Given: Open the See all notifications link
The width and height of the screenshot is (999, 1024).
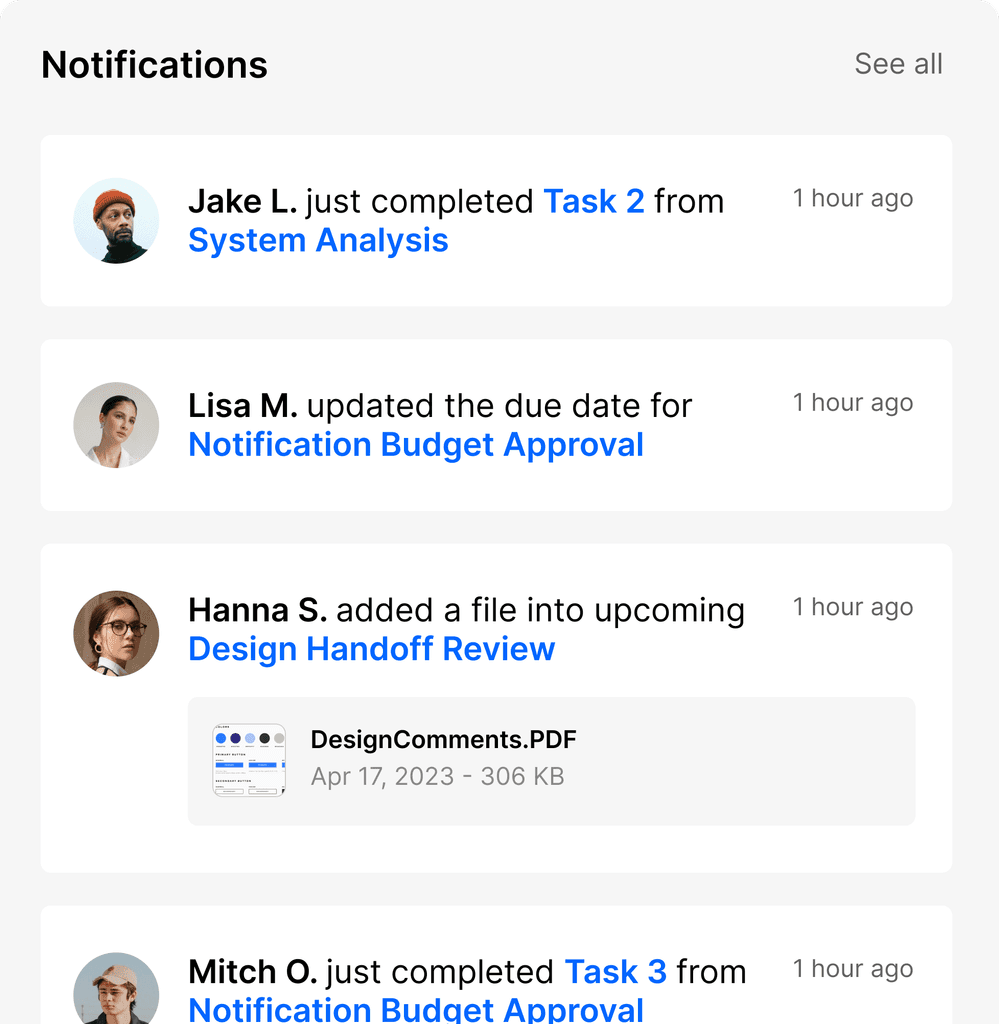Looking at the screenshot, I should coord(898,64).
